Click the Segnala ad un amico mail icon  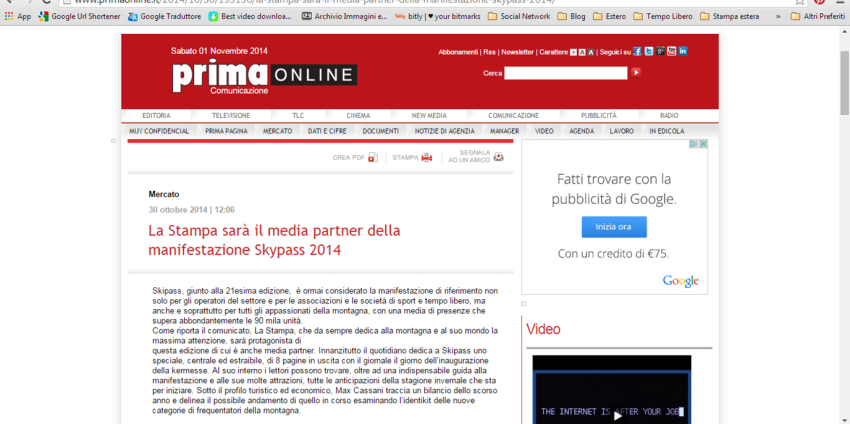click(x=498, y=157)
